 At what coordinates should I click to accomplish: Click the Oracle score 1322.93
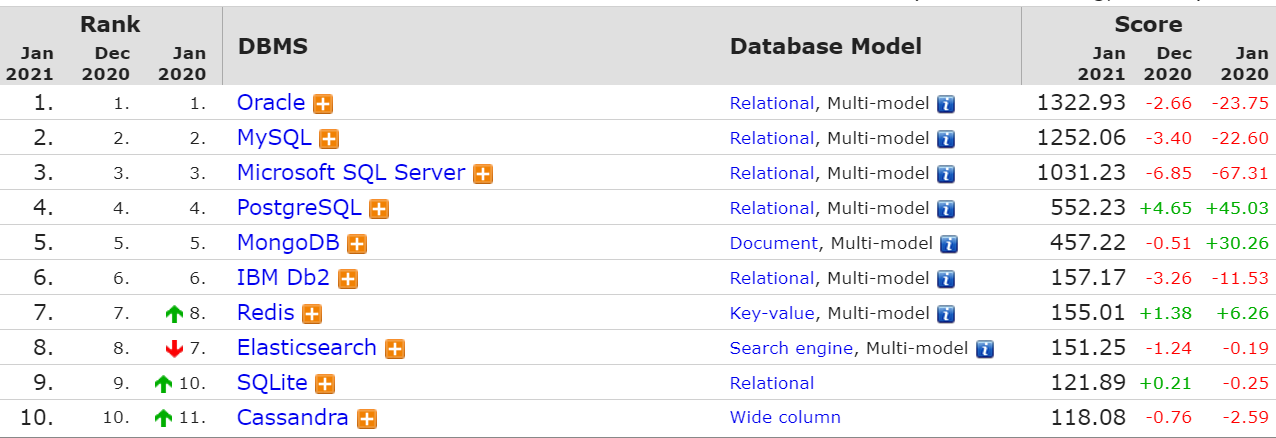(x=1081, y=103)
